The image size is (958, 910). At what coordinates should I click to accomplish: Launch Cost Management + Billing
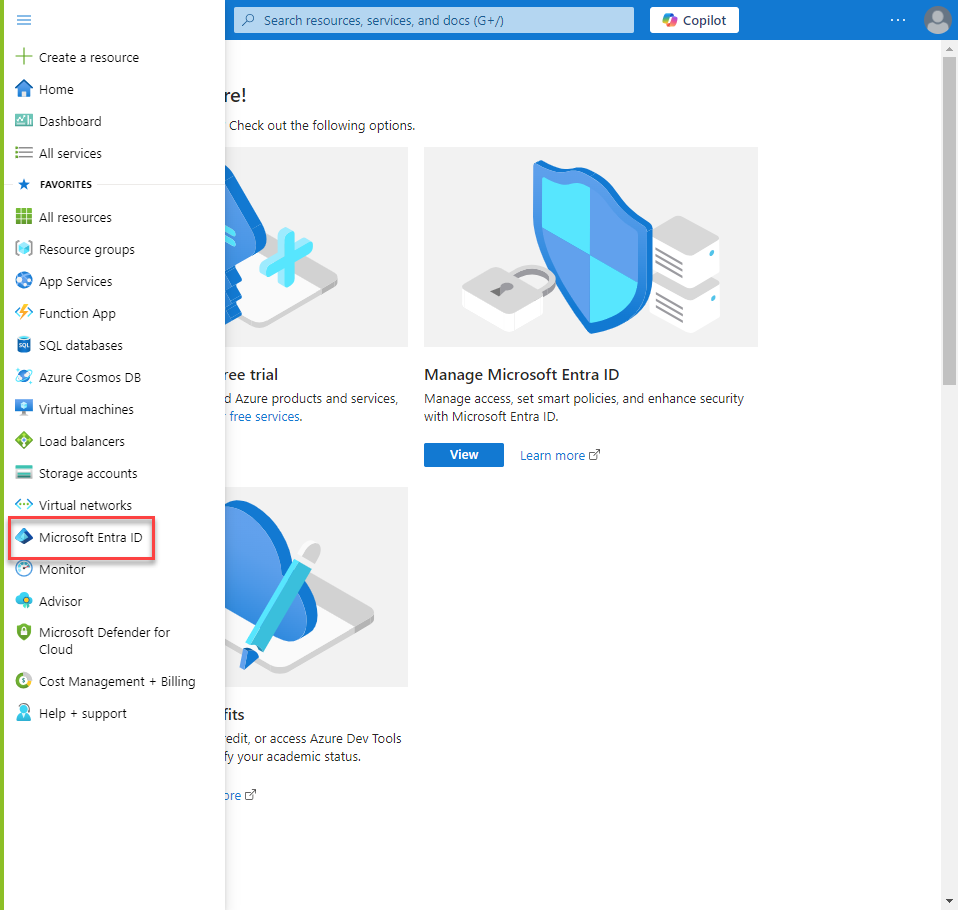click(x=117, y=681)
